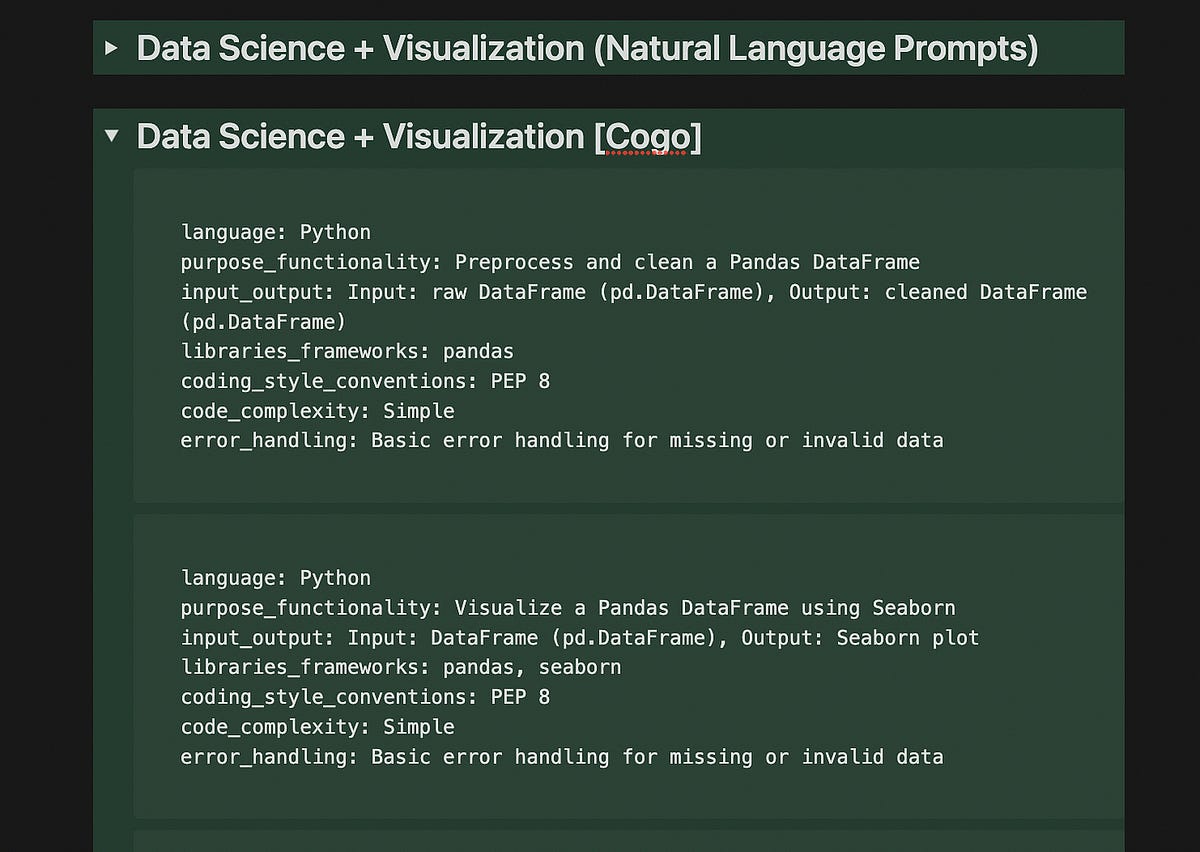Click the error_handling line in second code block
This screenshot has width=1200, height=852.
click(x=562, y=757)
